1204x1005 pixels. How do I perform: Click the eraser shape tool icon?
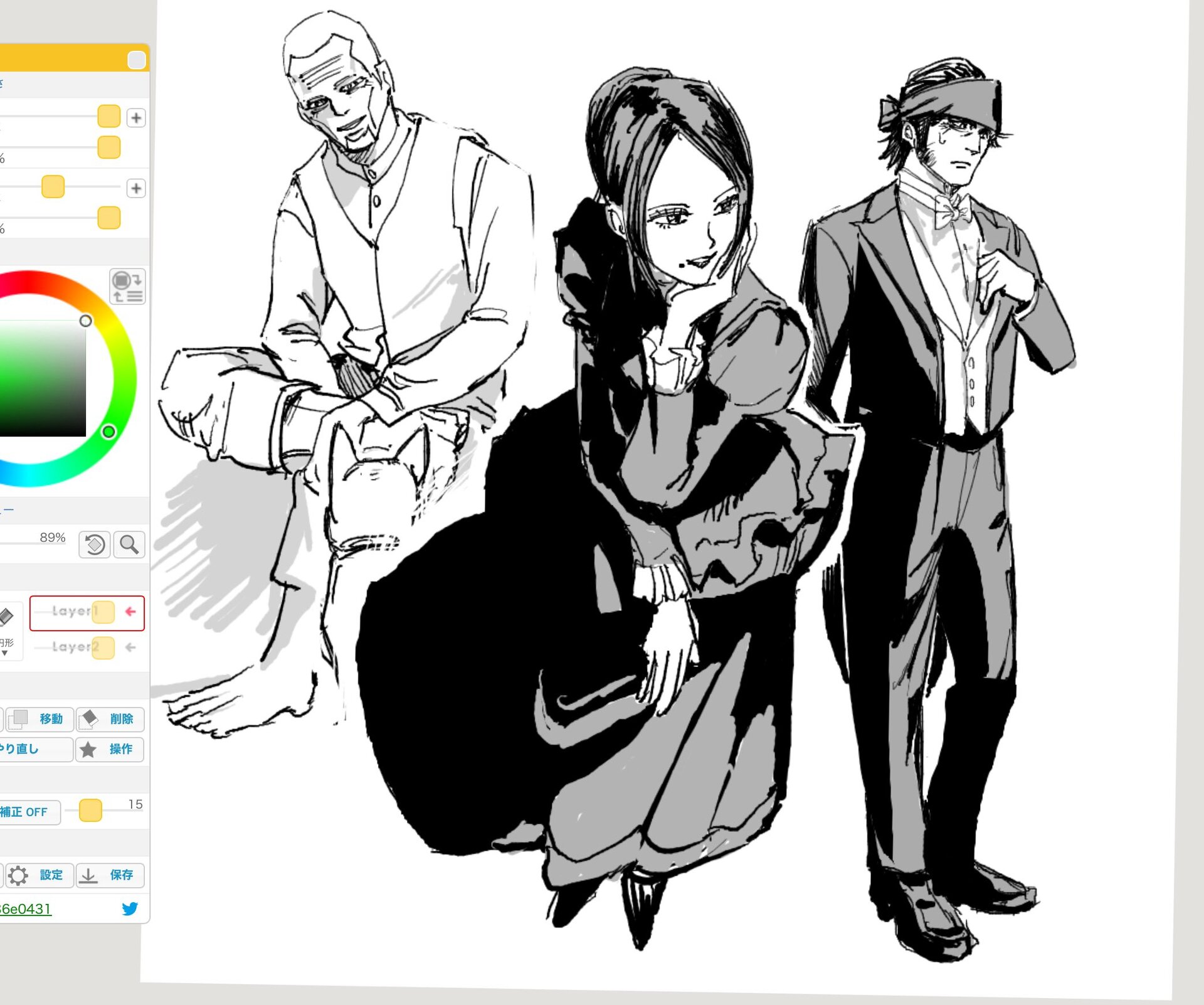click(x=6, y=617)
